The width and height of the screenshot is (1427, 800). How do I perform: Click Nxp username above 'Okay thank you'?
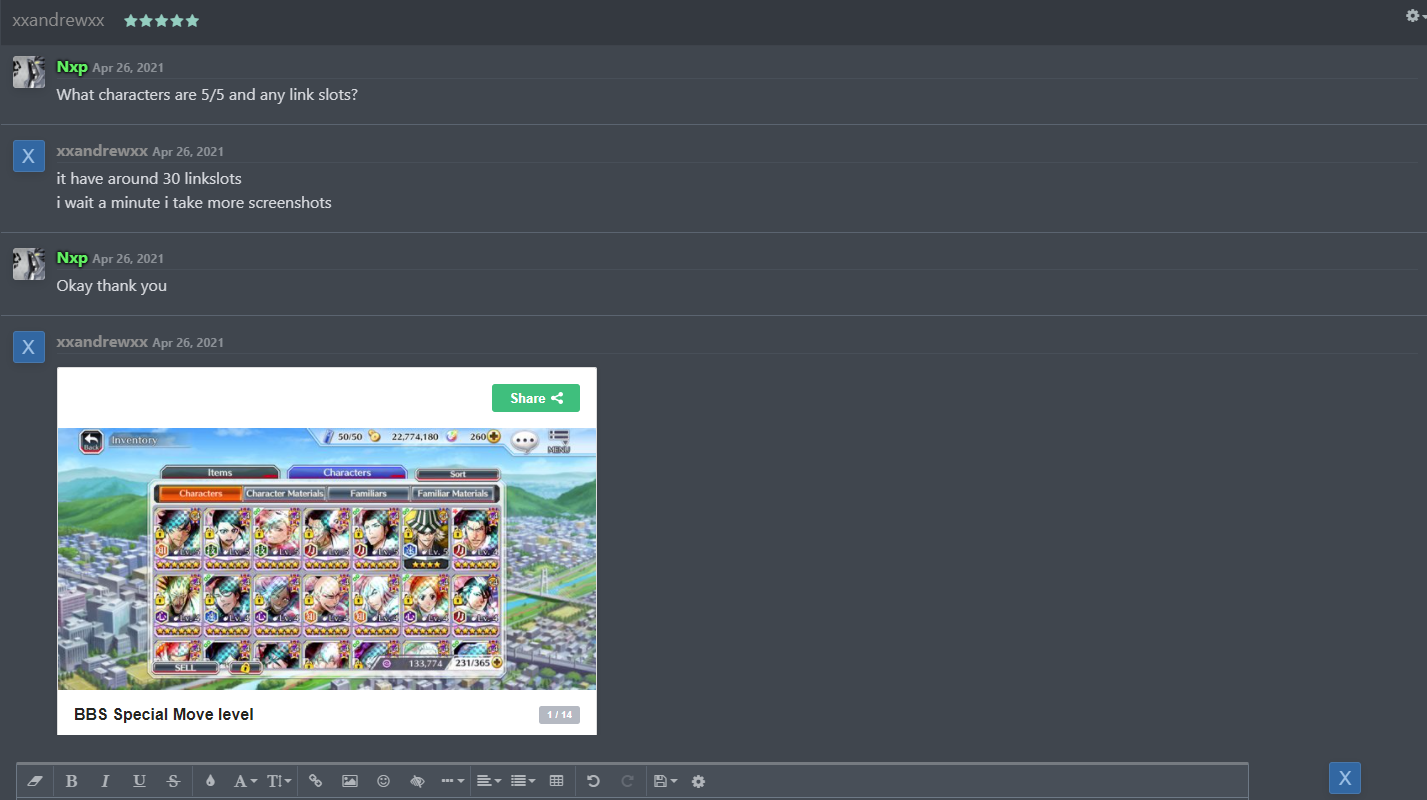pos(72,258)
